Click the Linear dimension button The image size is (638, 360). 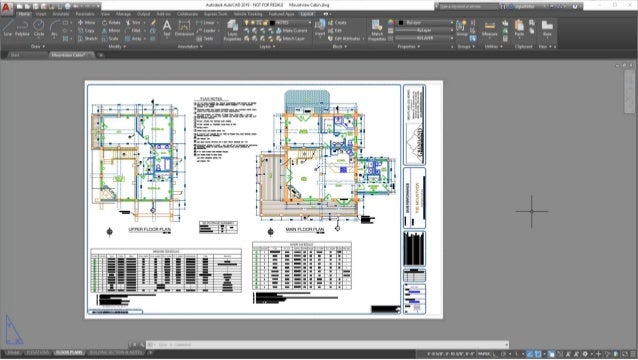pyautogui.click(x=205, y=23)
